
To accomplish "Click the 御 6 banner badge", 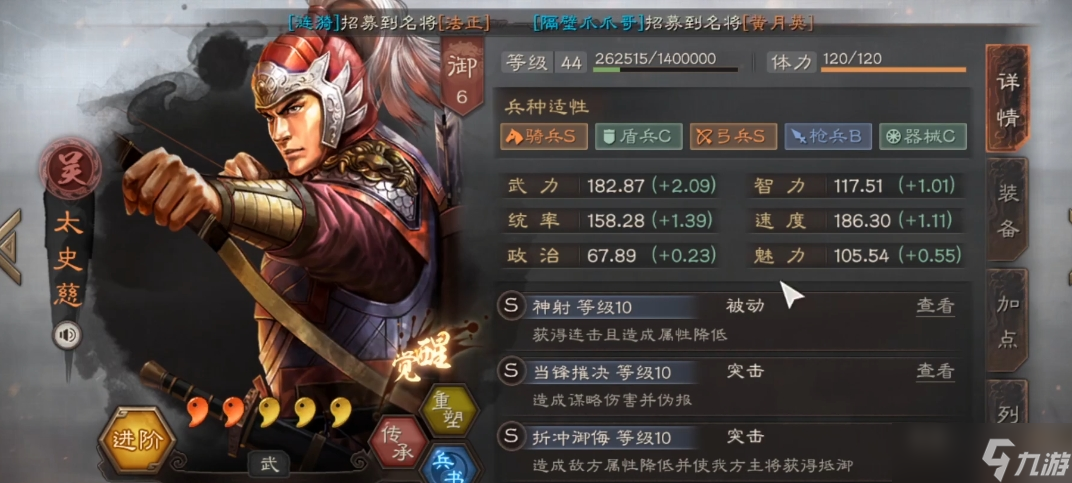I will pos(462,76).
